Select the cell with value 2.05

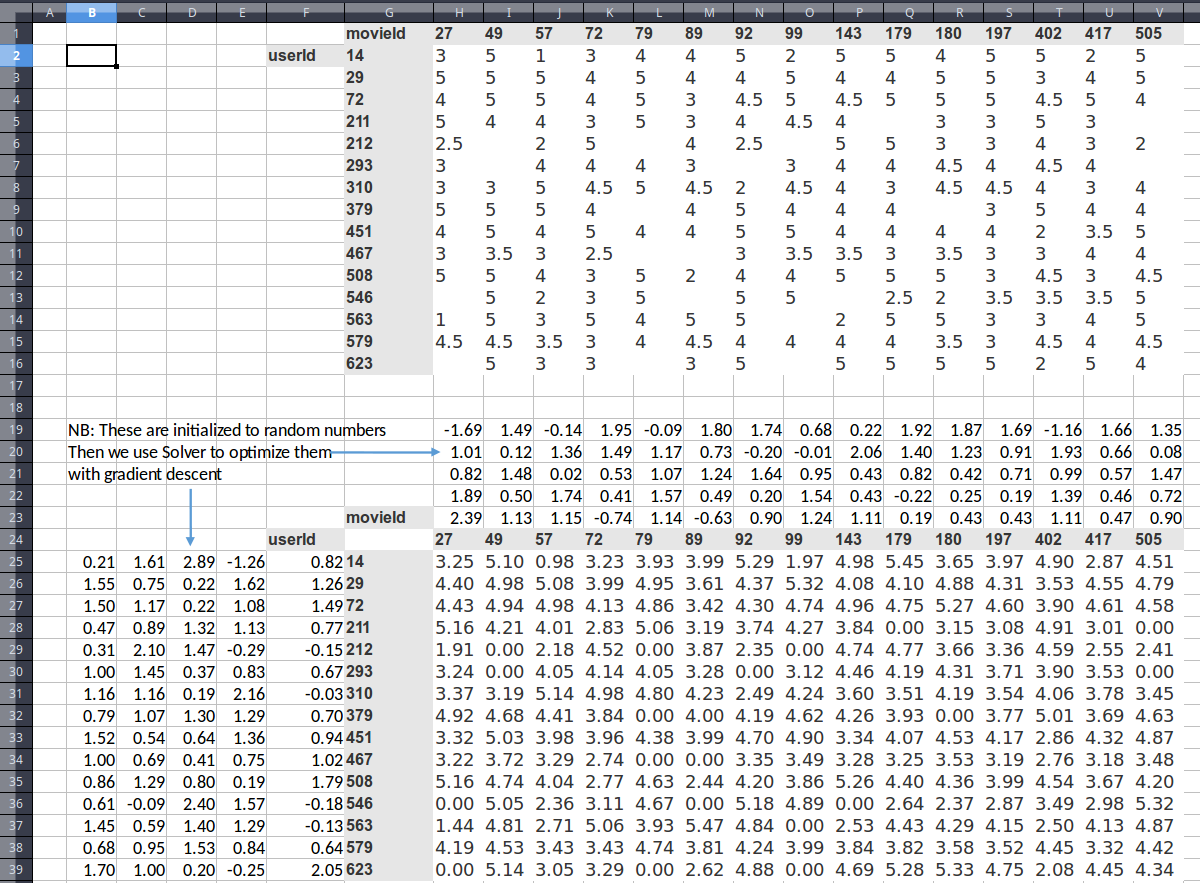point(305,870)
